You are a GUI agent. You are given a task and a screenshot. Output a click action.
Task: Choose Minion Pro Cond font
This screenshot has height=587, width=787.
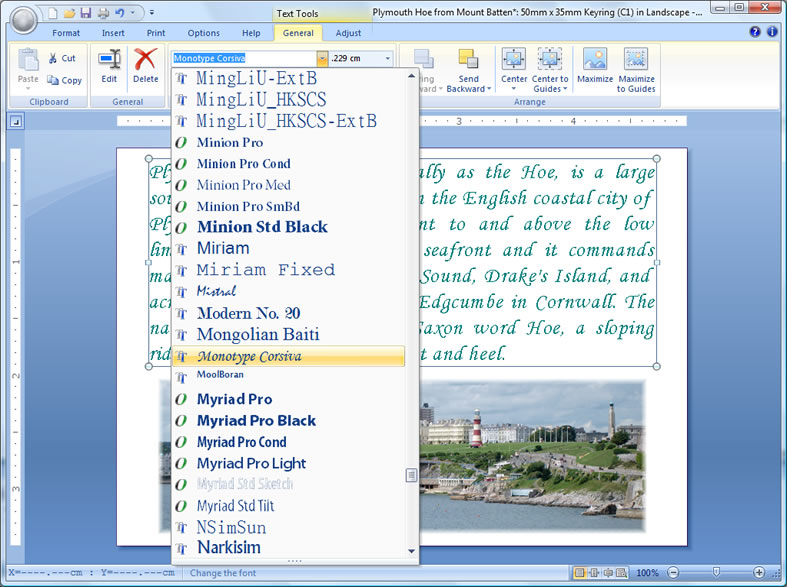click(289, 164)
